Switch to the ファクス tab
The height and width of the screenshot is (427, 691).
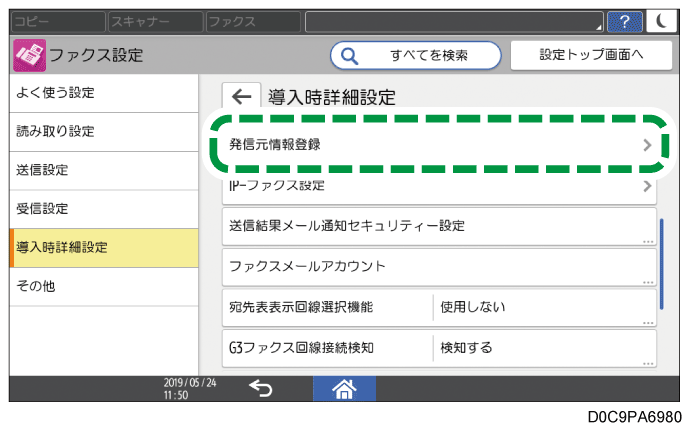(x=253, y=22)
